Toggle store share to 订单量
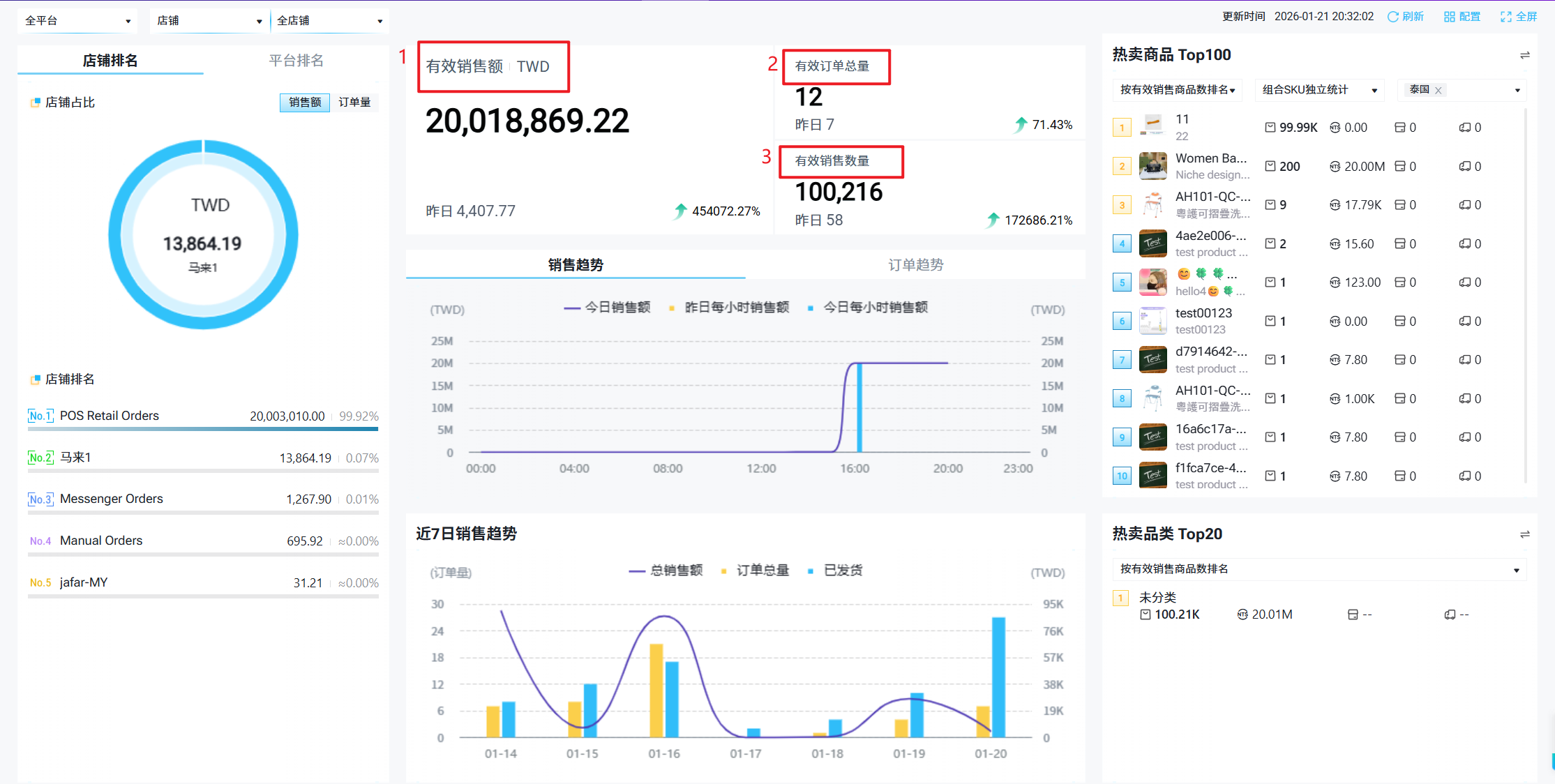 (x=354, y=103)
